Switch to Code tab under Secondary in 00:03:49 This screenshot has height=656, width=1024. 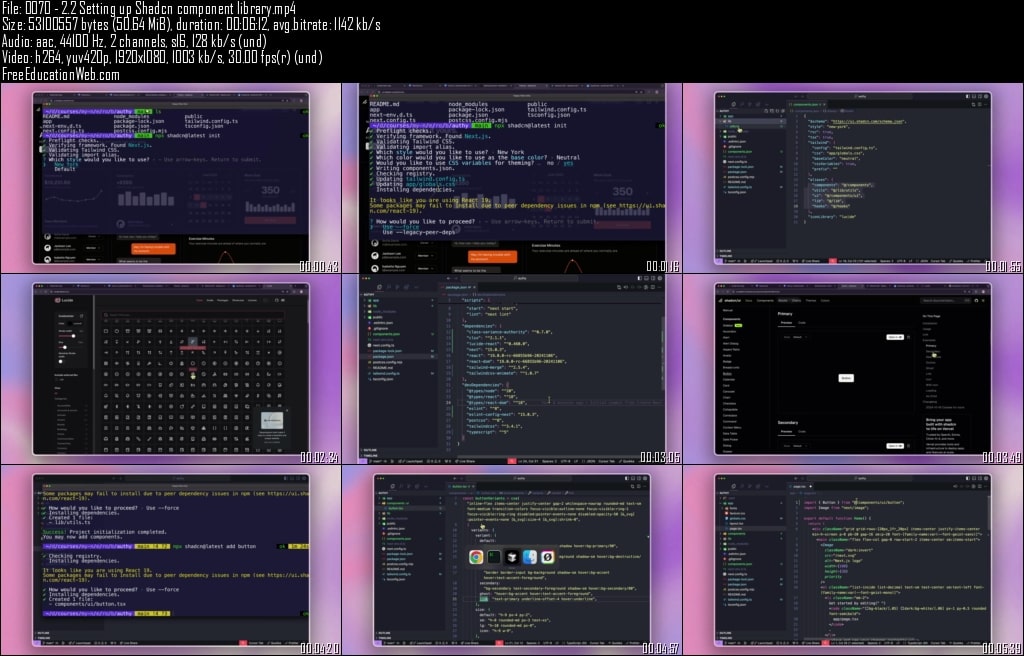(x=802, y=431)
